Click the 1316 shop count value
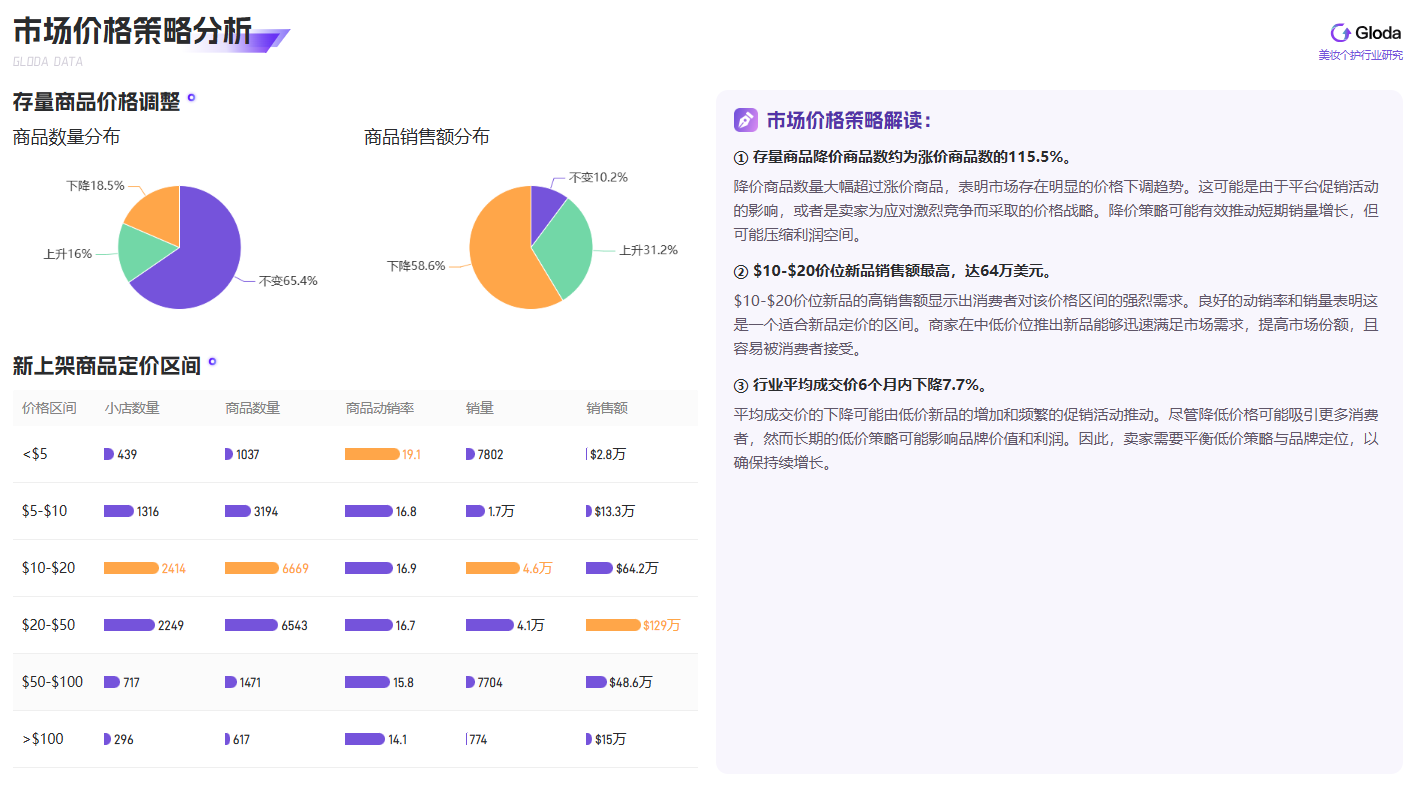This screenshot has height=786, width=1411. (x=148, y=511)
